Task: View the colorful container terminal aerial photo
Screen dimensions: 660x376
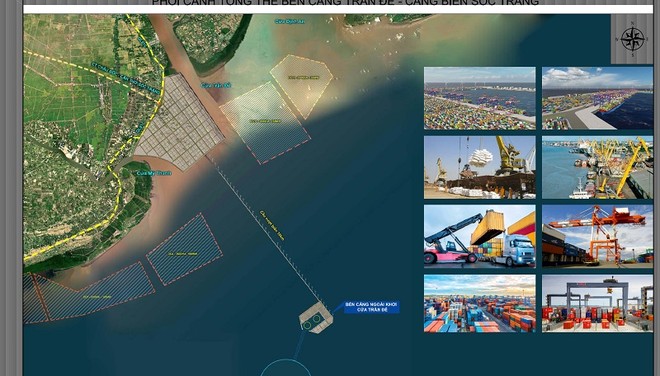Action: coord(479,304)
